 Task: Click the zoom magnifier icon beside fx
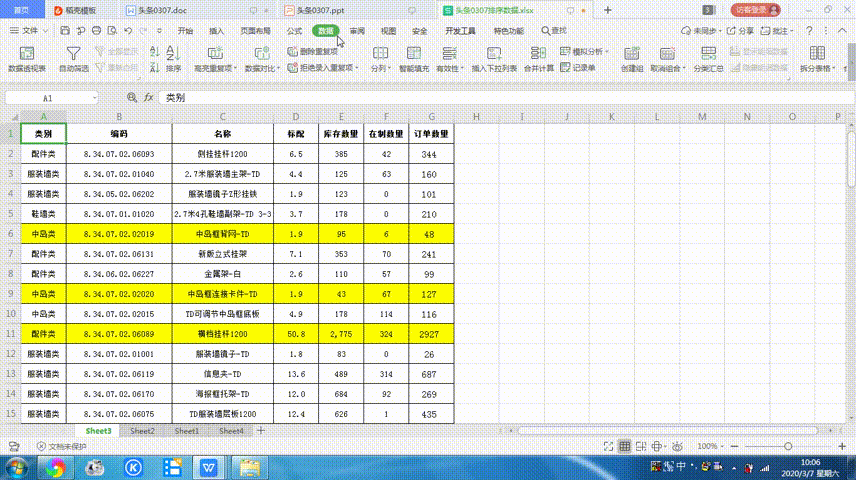pyautogui.click(x=132, y=97)
